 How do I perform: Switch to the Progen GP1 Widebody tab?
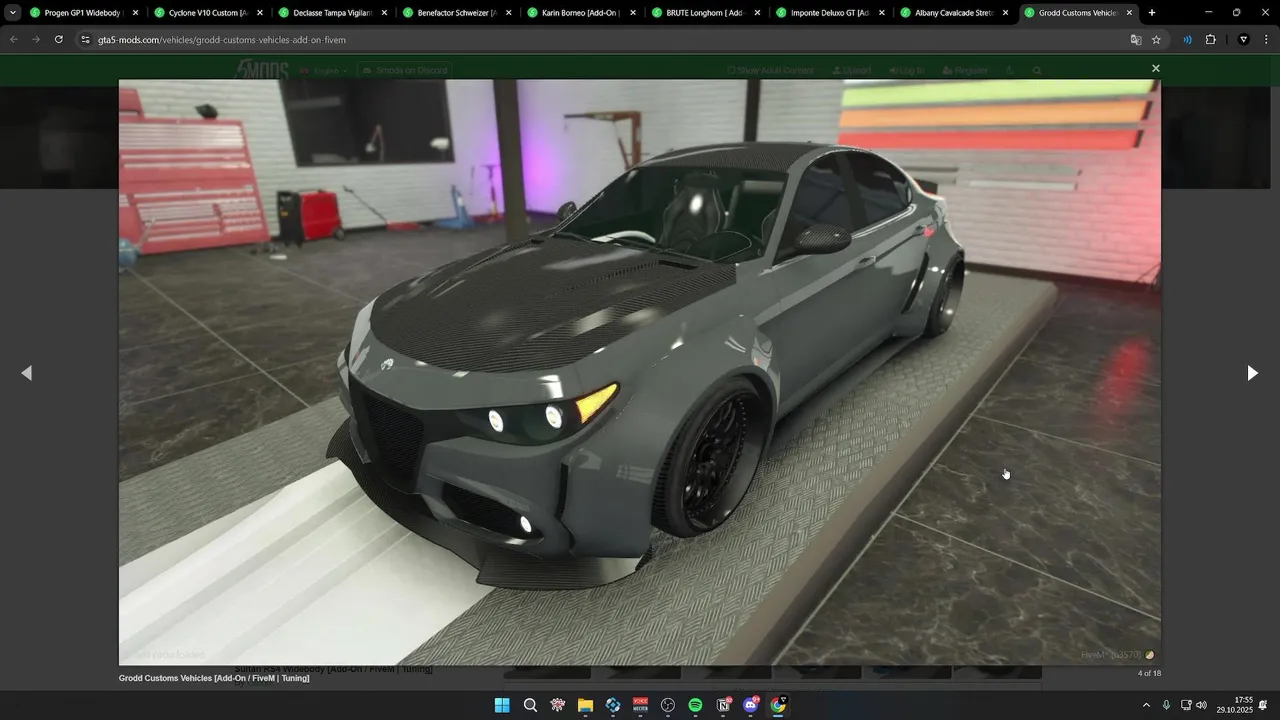(x=82, y=13)
